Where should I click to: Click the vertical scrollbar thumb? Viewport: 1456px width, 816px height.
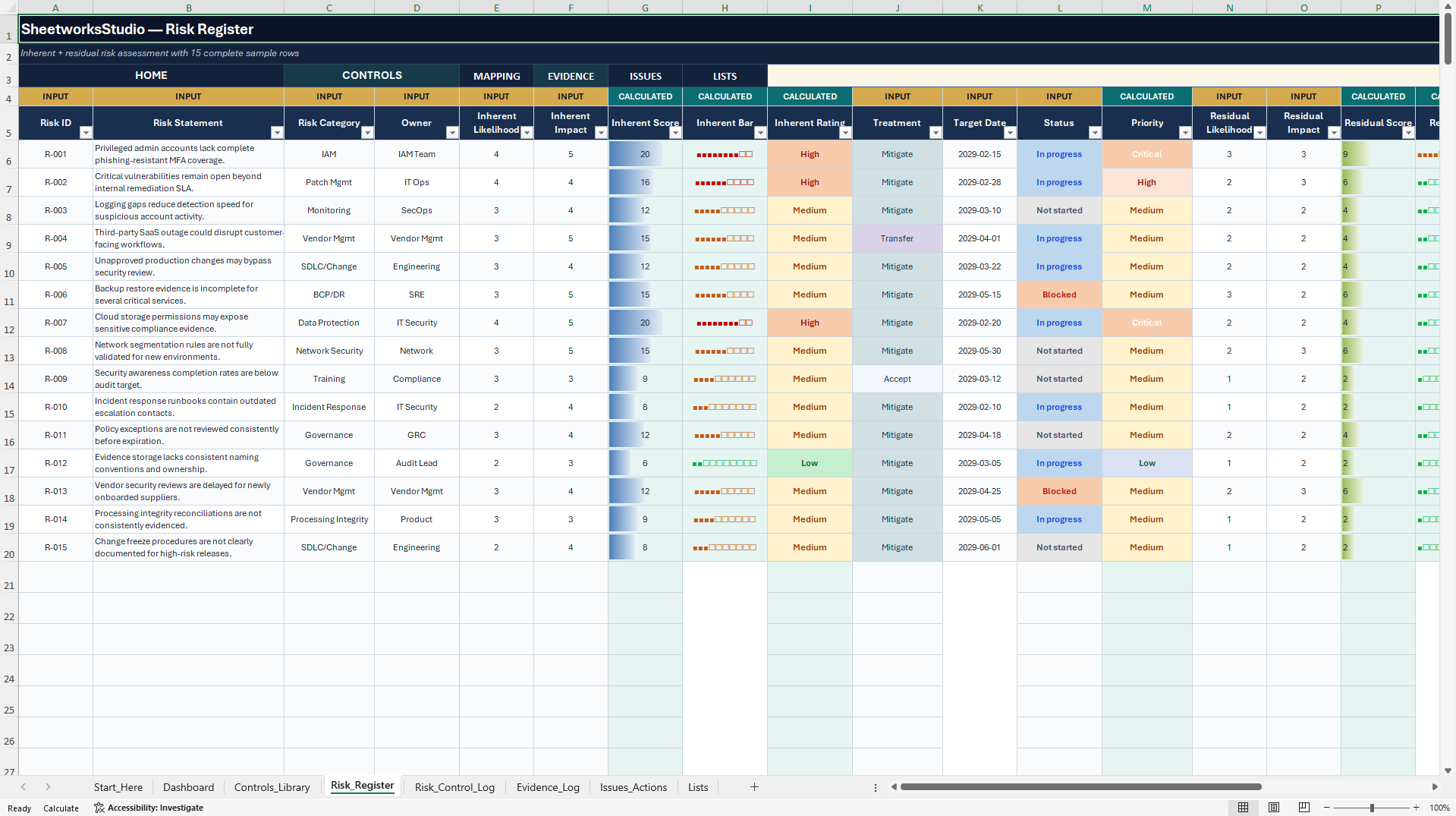[1448, 38]
